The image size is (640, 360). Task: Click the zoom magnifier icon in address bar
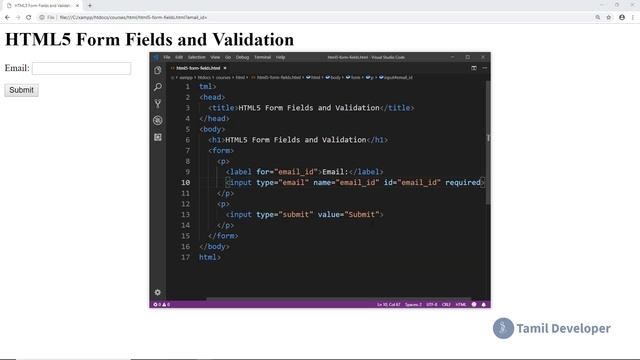click(598, 18)
